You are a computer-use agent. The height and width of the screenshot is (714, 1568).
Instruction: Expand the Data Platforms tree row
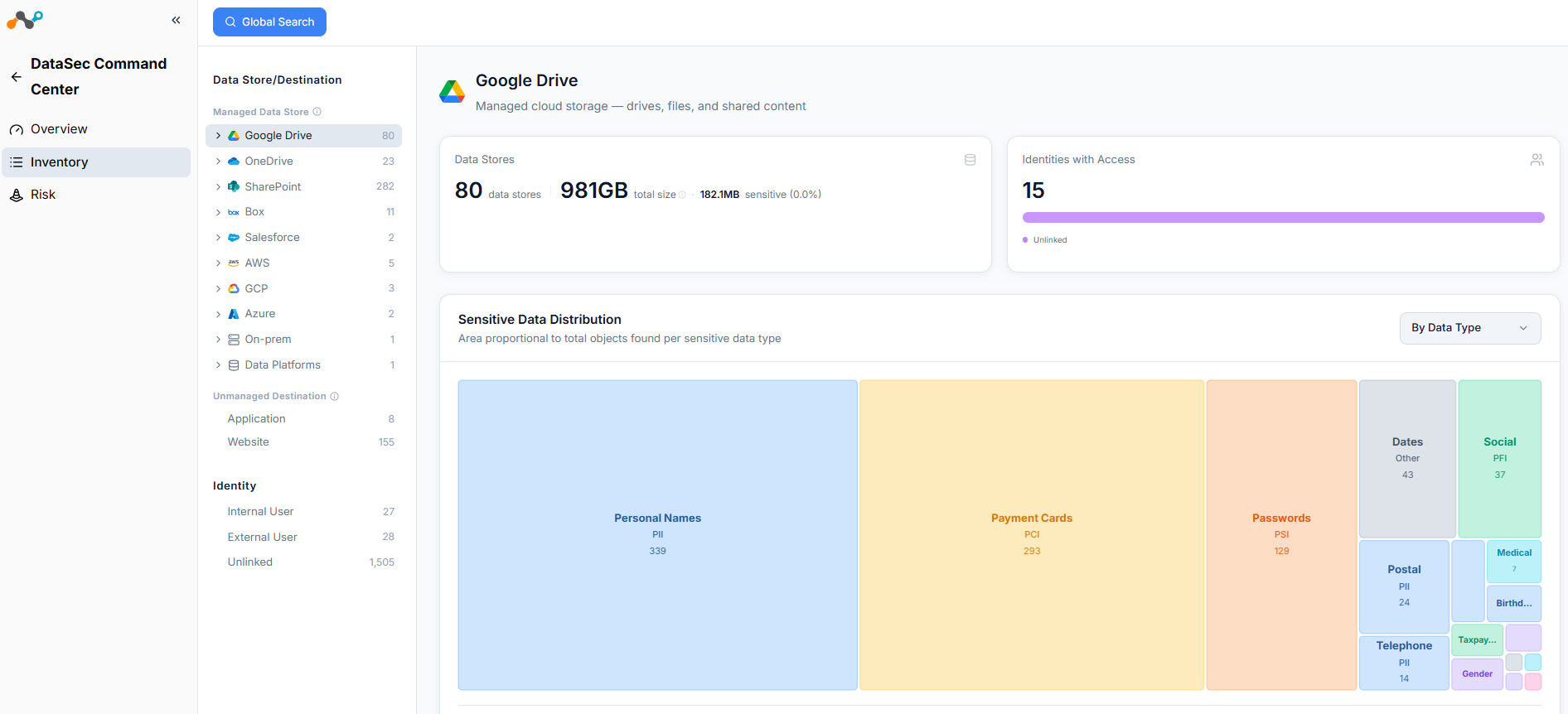coord(218,365)
